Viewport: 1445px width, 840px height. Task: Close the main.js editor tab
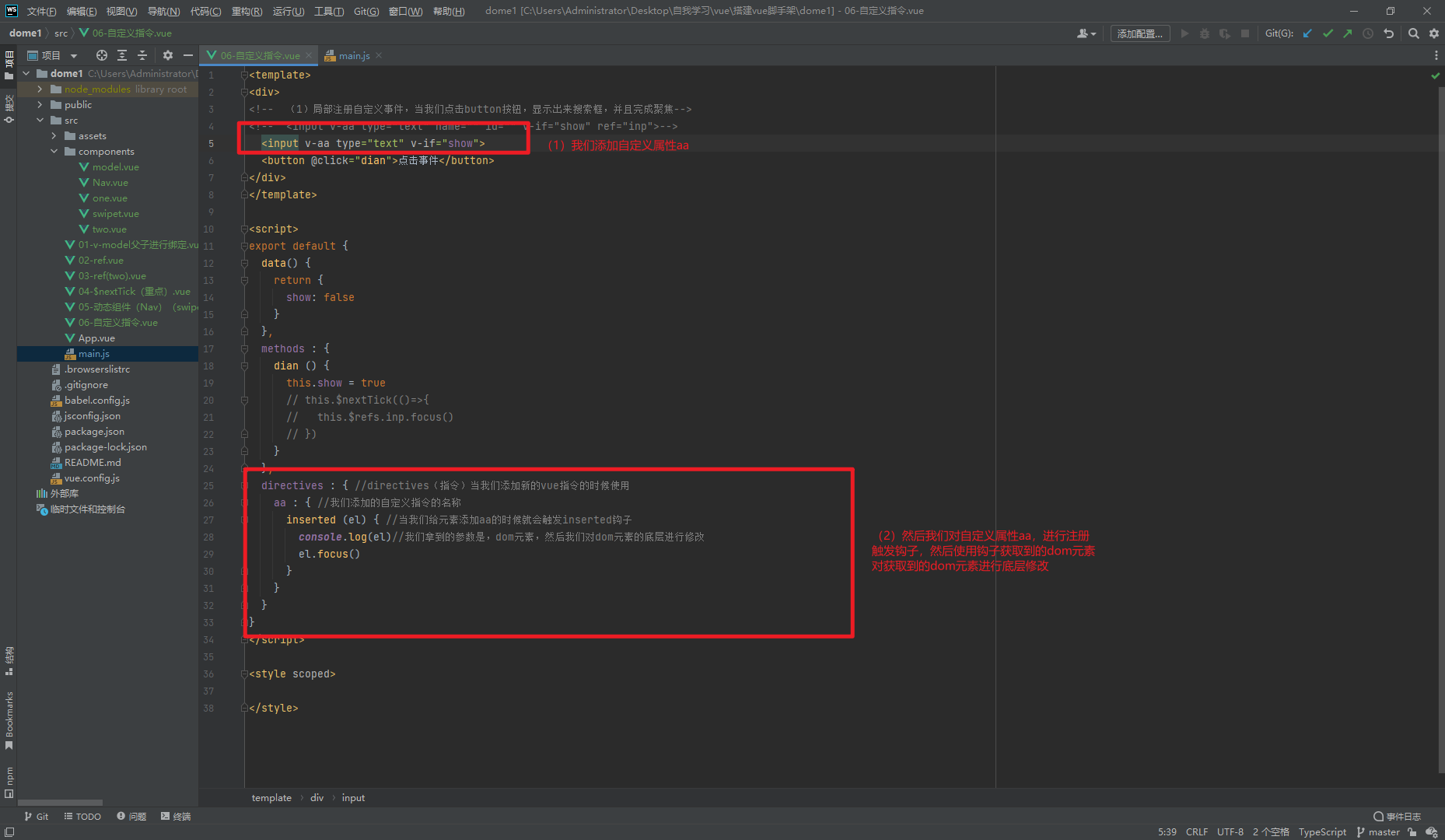click(379, 55)
